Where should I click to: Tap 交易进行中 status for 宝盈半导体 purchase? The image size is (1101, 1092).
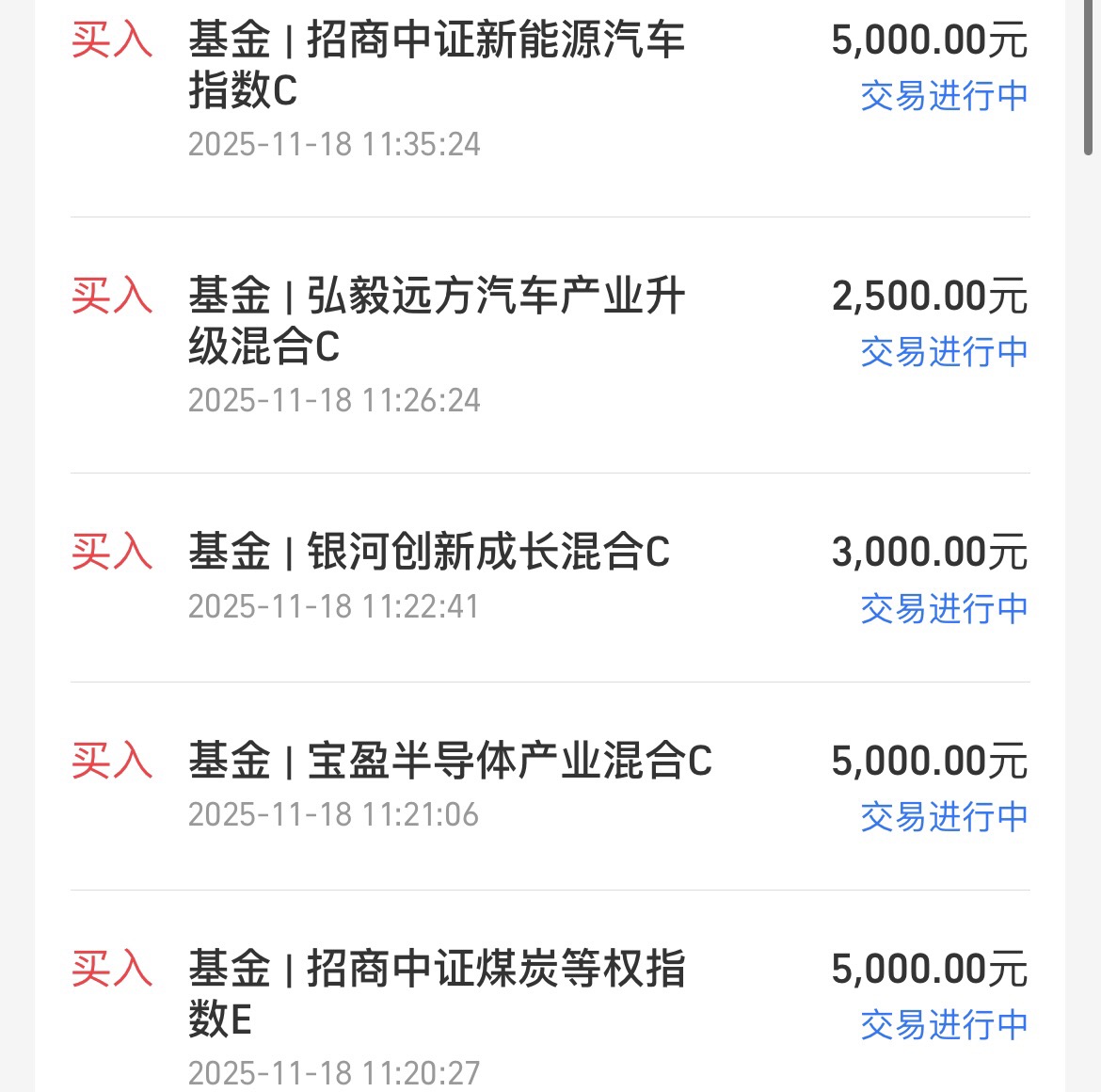pyautogui.click(x=945, y=817)
